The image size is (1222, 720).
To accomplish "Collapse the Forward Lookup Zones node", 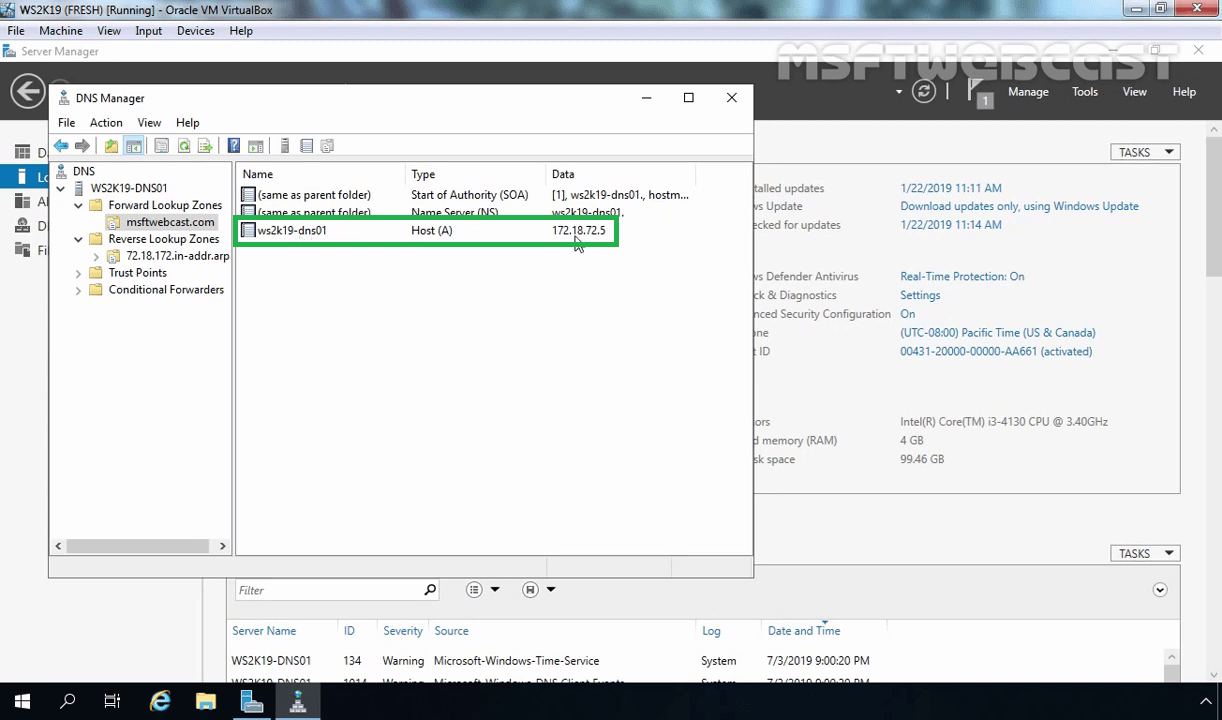I will pyautogui.click(x=79, y=205).
